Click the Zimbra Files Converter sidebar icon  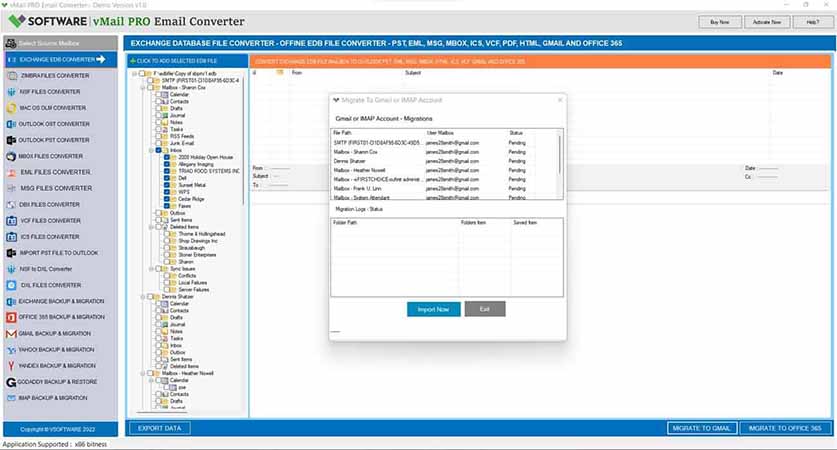pyautogui.click(x=12, y=76)
